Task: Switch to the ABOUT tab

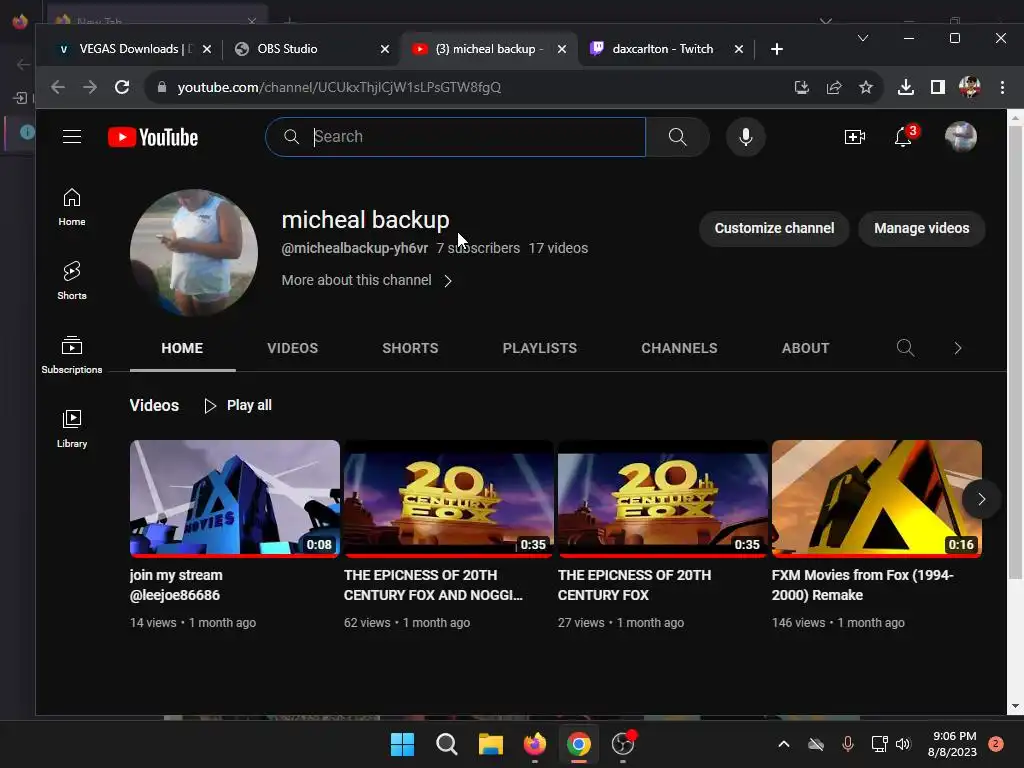Action: [805, 348]
